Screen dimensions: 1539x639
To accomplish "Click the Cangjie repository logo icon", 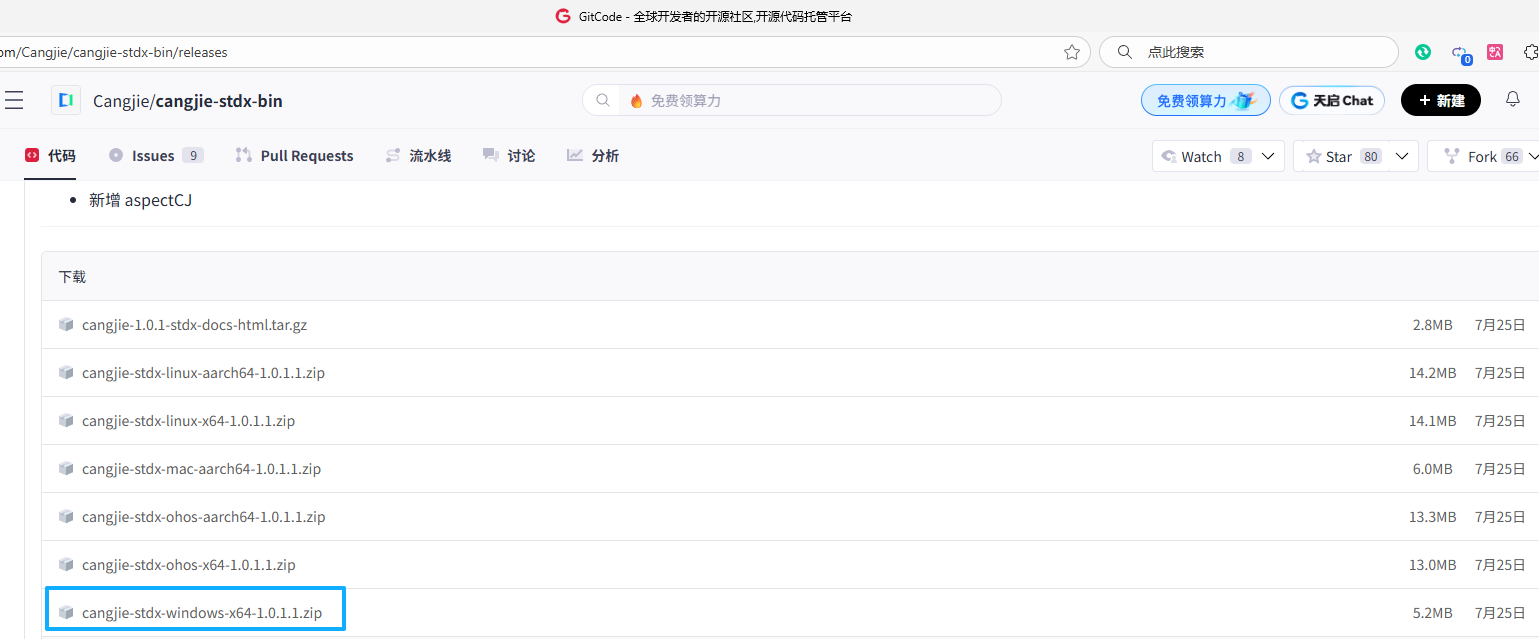I will click(66, 100).
